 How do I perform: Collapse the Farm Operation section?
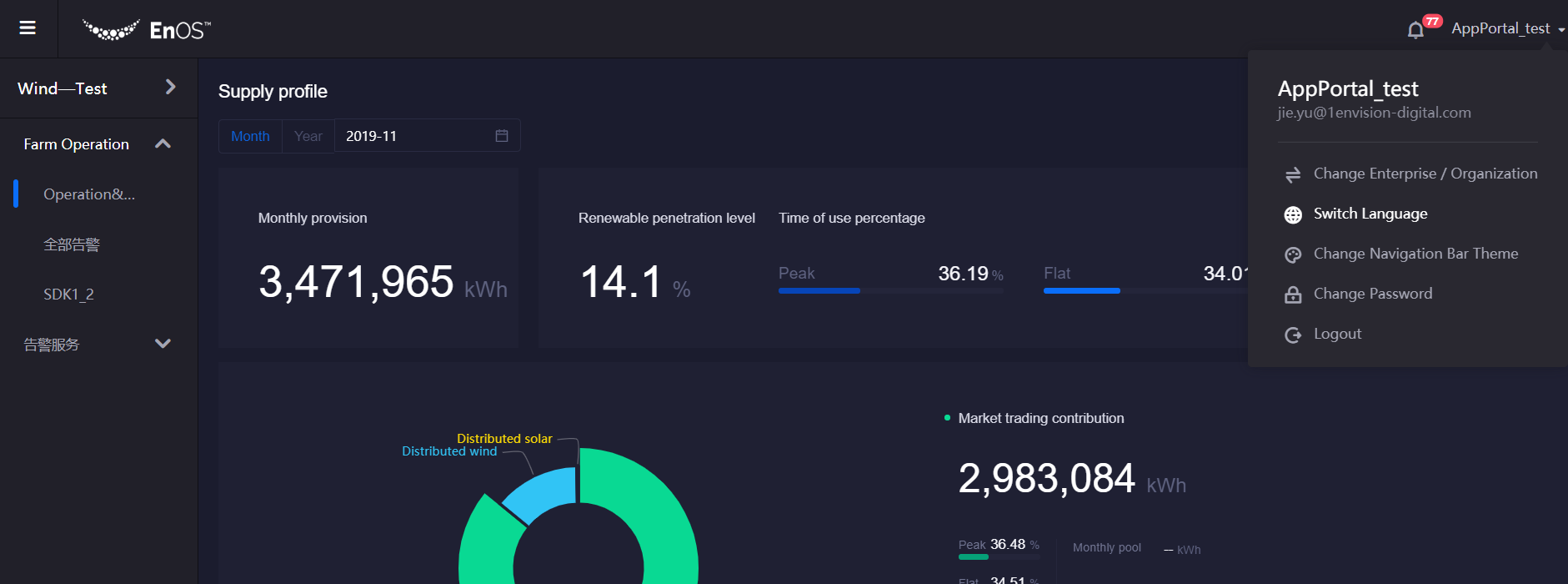(163, 144)
